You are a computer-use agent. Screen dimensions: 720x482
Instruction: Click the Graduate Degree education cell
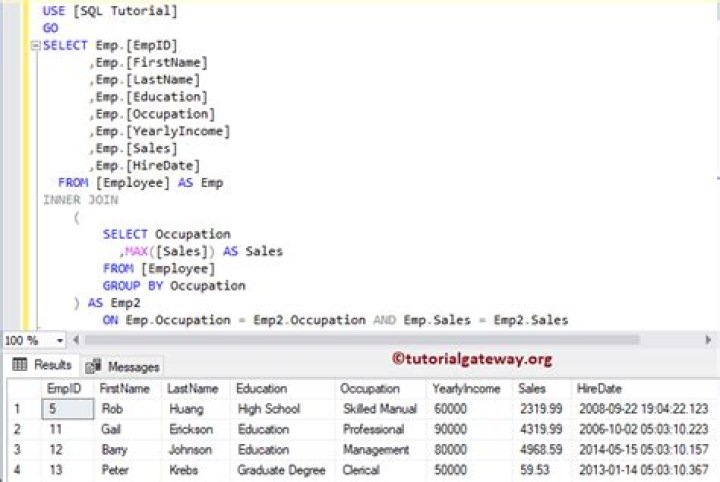[282, 470]
